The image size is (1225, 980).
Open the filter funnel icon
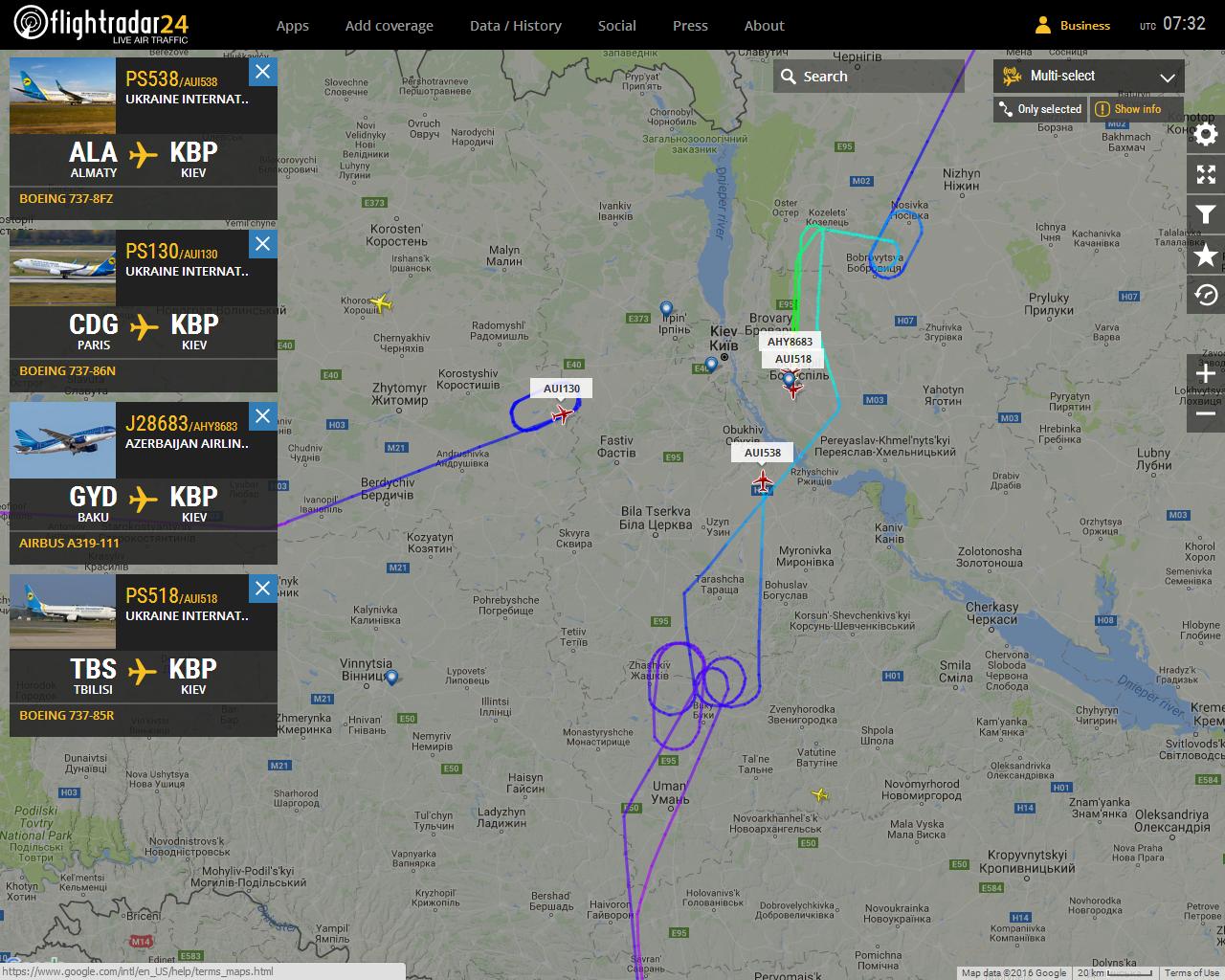click(x=1206, y=214)
